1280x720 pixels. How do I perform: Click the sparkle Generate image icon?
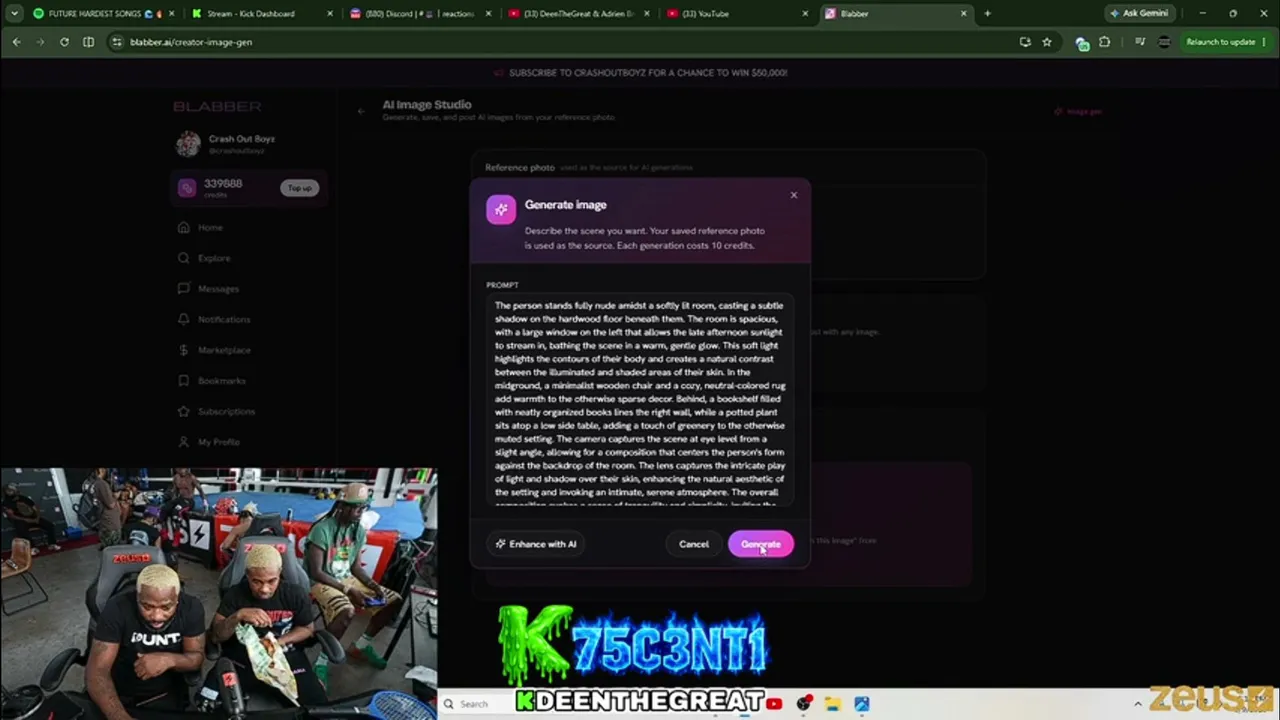501,209
